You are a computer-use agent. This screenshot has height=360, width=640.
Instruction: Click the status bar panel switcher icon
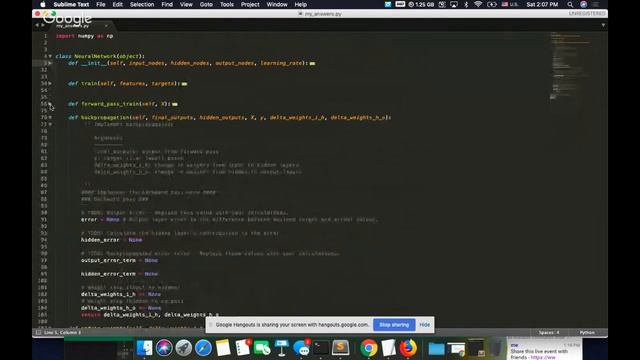pyautogui.click(x=38, y=333)
